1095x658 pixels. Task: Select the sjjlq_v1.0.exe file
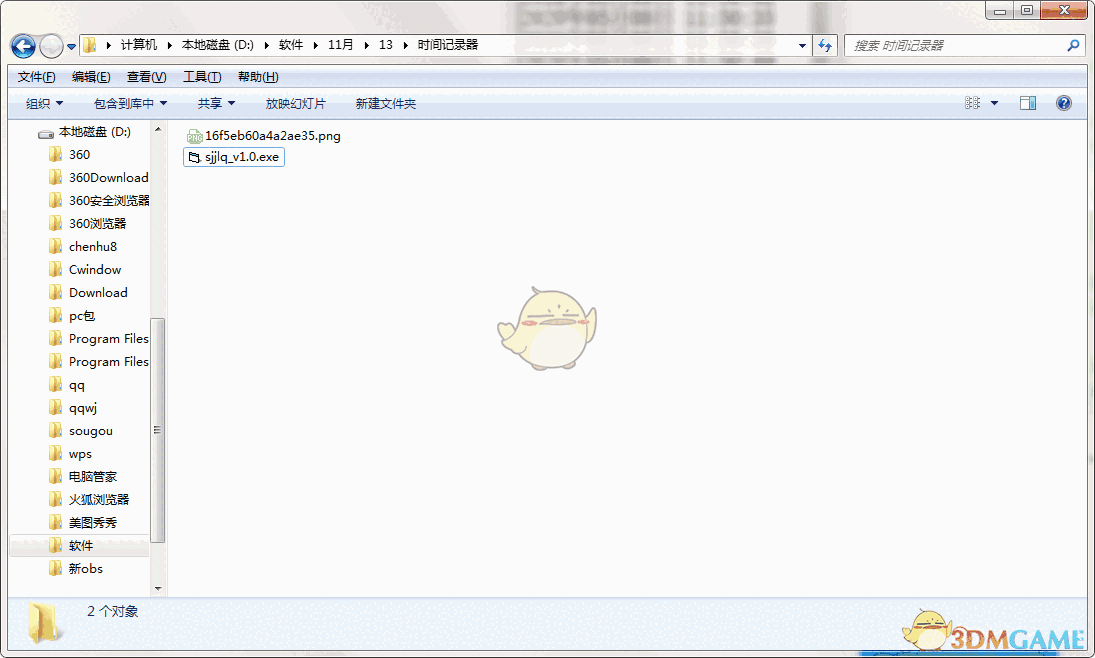pos(234,157)
